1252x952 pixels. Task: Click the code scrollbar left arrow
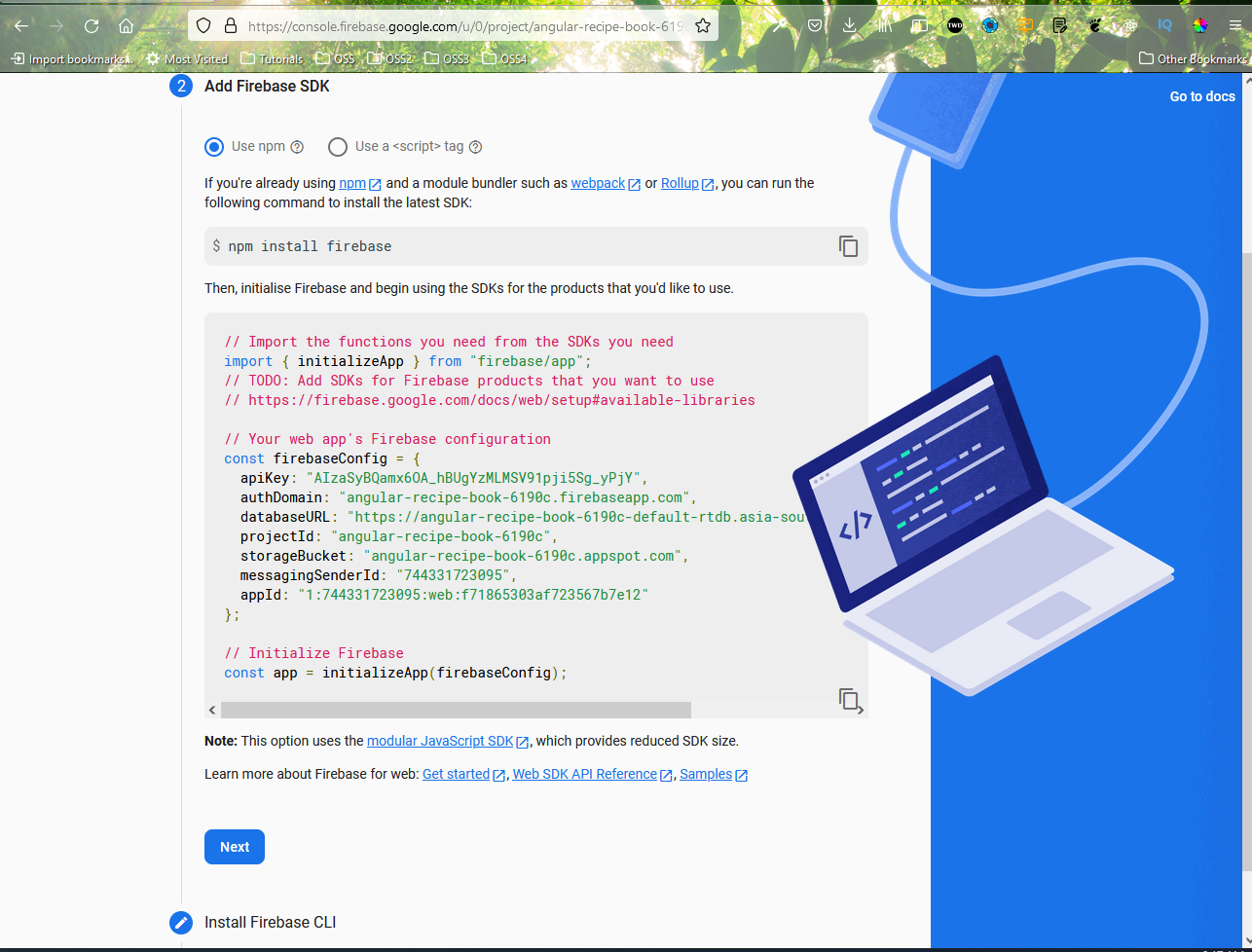(x=212, y=710)
